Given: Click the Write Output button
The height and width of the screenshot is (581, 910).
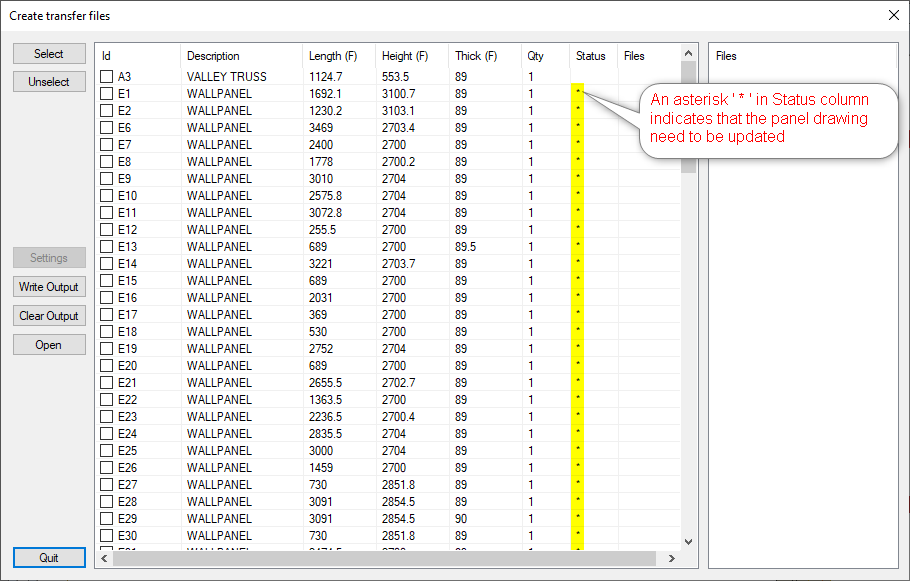Looking at the screenshot, I should point(49,287).
